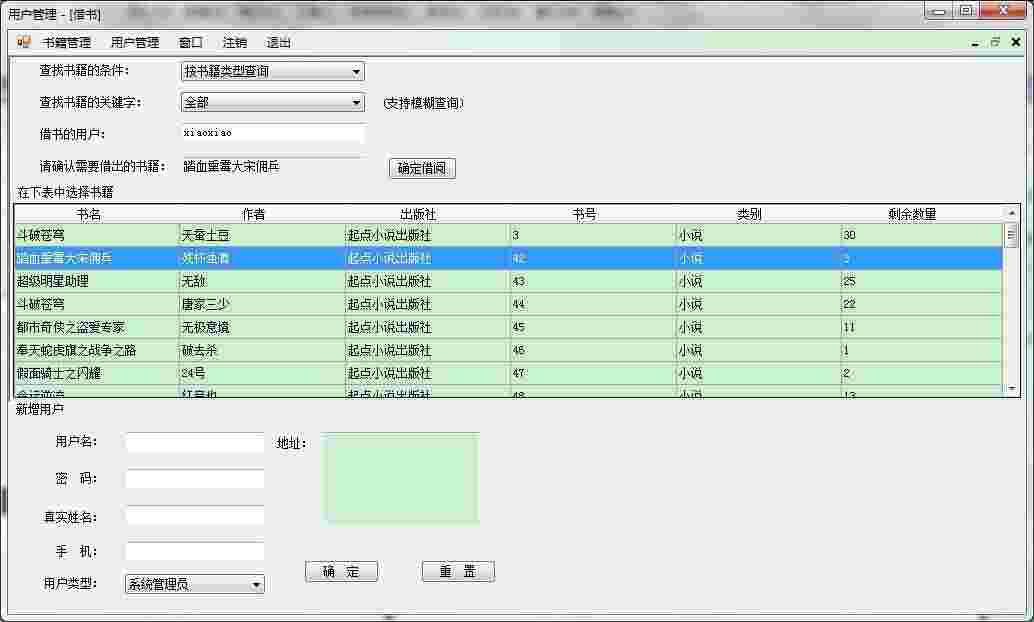1034x622 pixels.
Task: Click 退出 to exit the program
Action: coord(278,42)
